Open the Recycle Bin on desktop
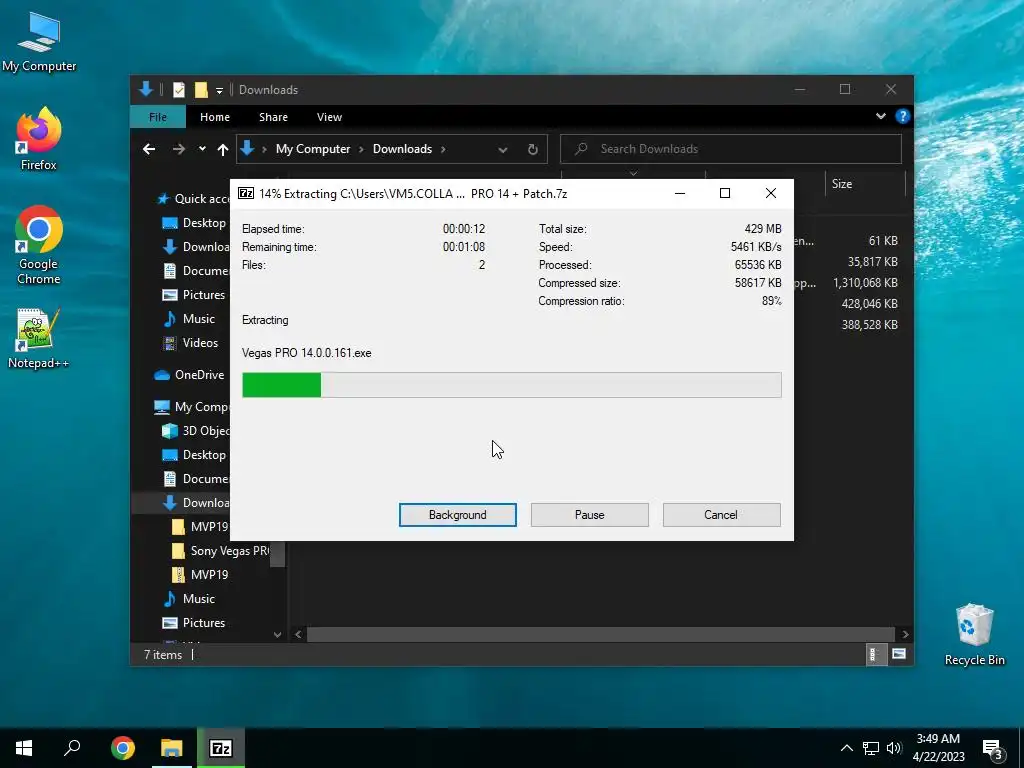 974,634
